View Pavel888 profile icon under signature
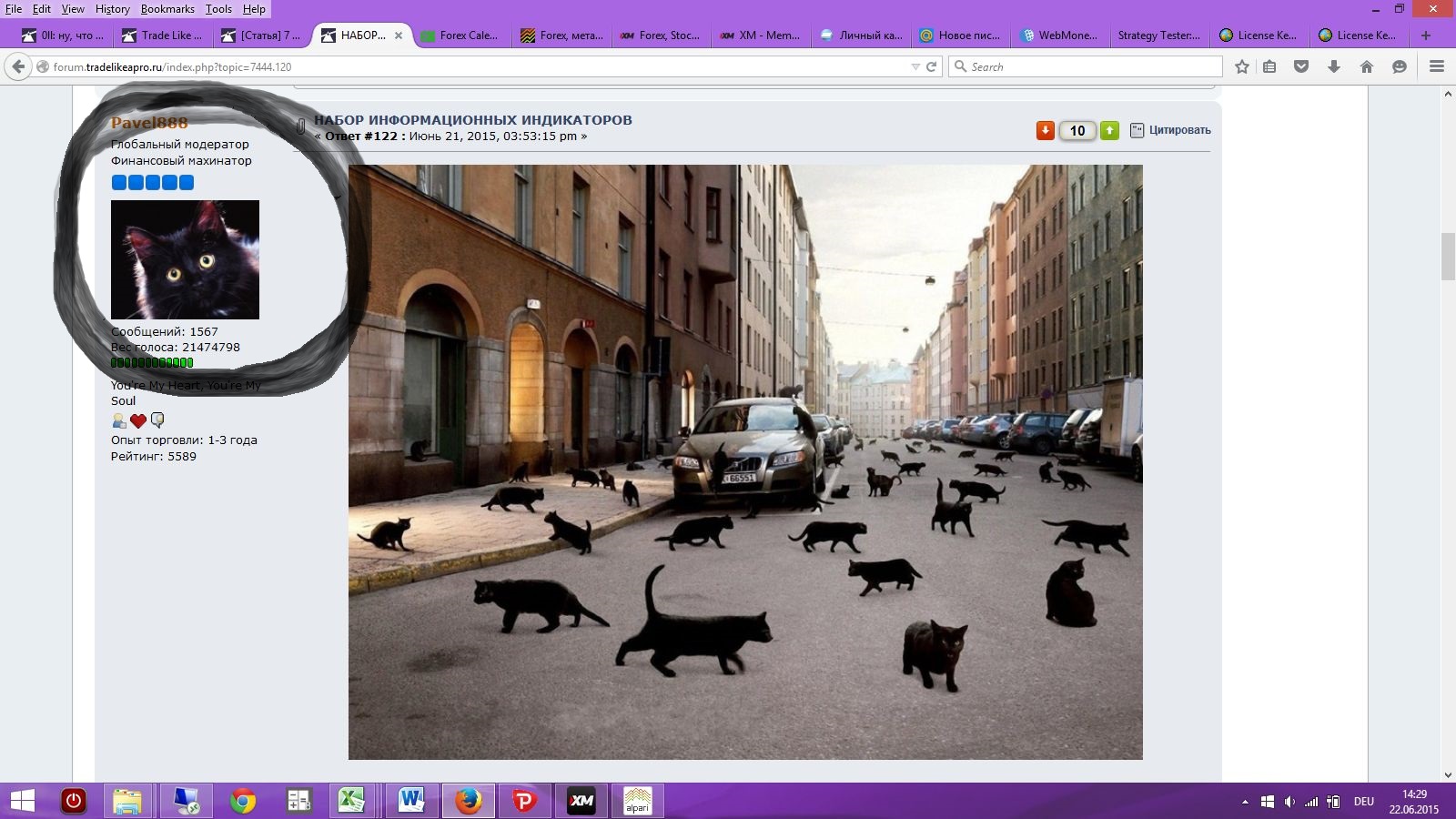 tap(119, 420)
